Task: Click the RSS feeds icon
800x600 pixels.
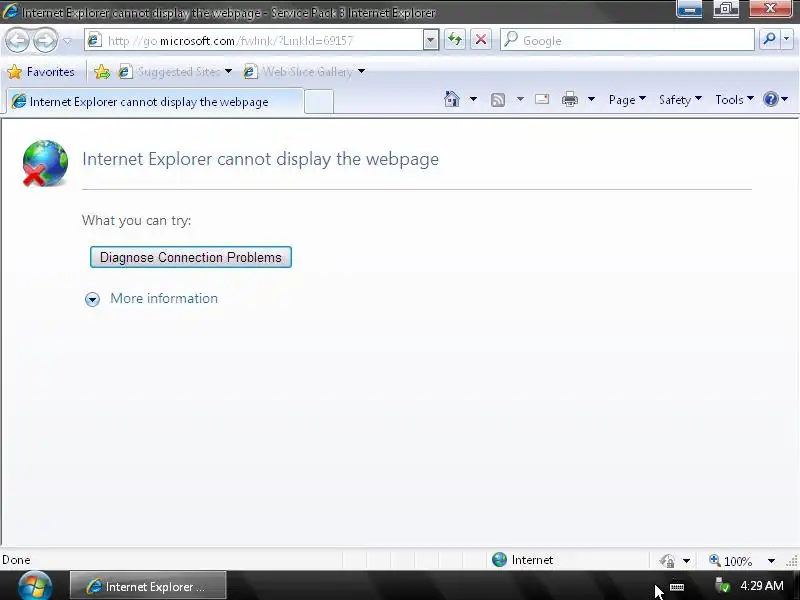Action: click(497, 99)
